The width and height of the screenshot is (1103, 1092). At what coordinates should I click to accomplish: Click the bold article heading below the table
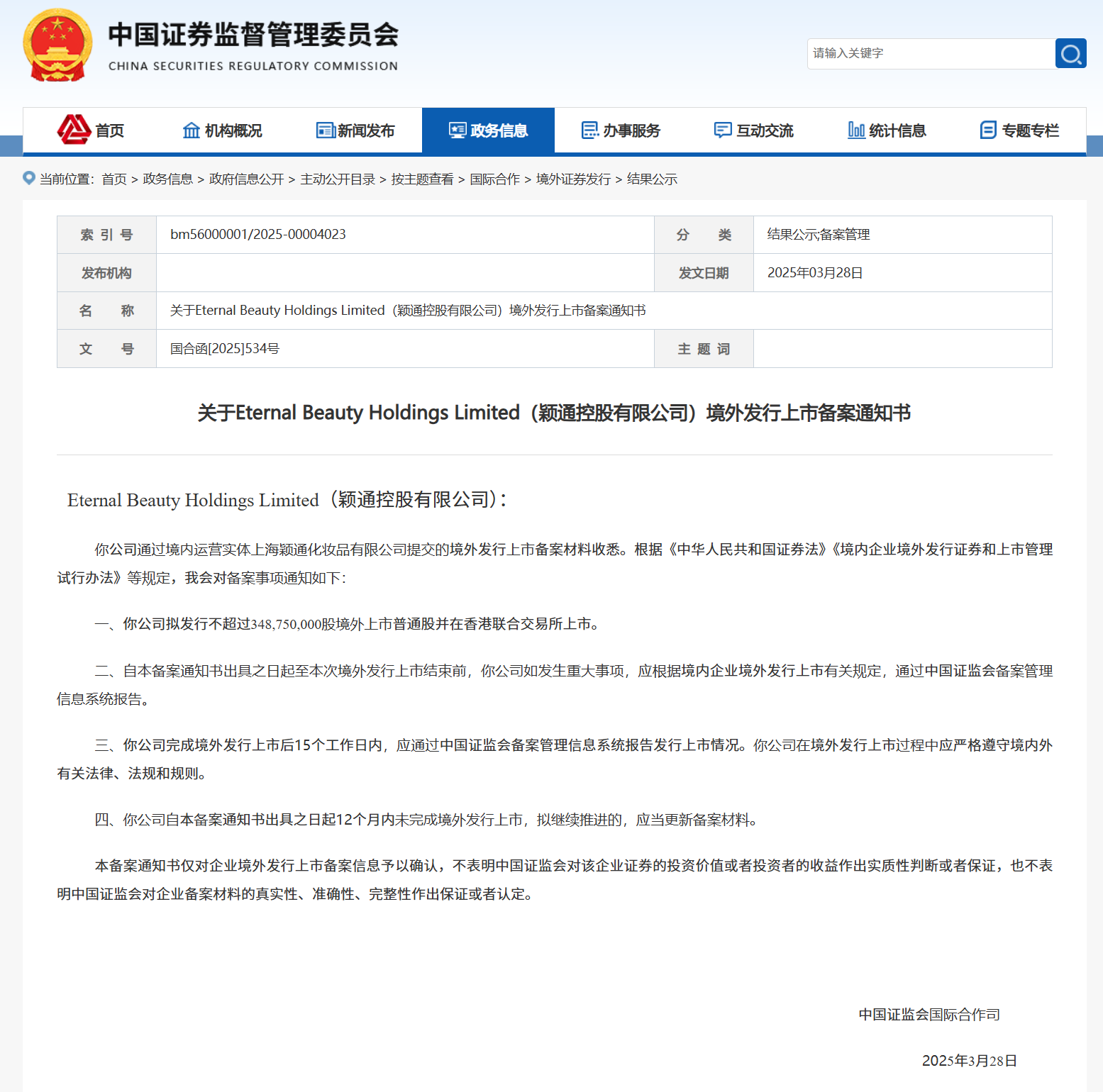554,413
